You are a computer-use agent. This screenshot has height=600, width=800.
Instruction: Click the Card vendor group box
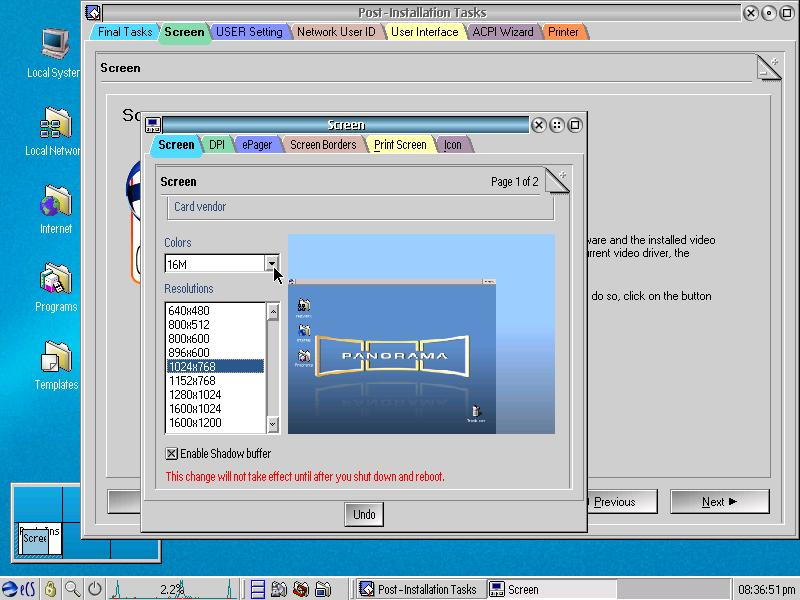click(360, 209)
